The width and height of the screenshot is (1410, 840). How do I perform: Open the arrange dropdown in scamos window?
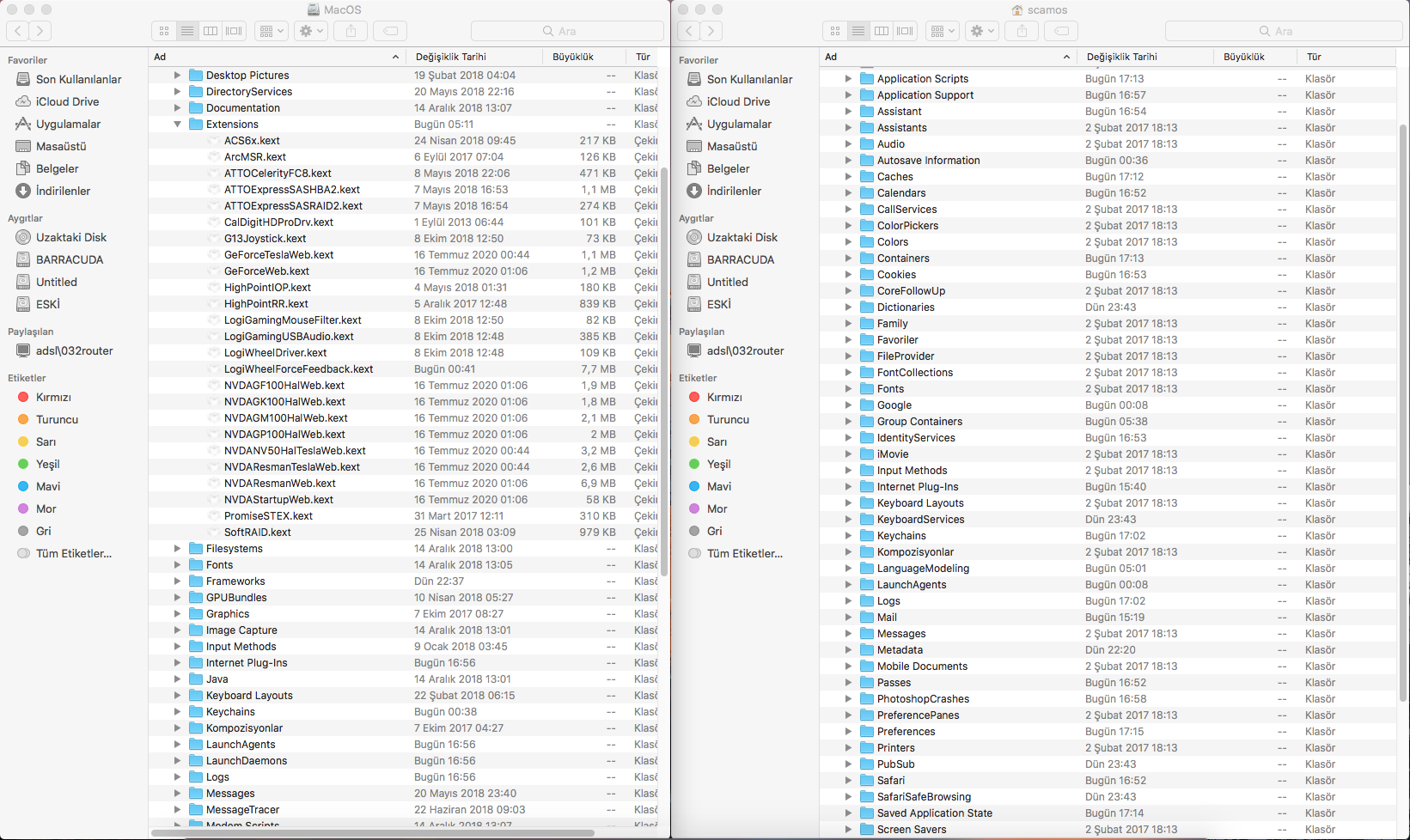click(x=943, y=31)
